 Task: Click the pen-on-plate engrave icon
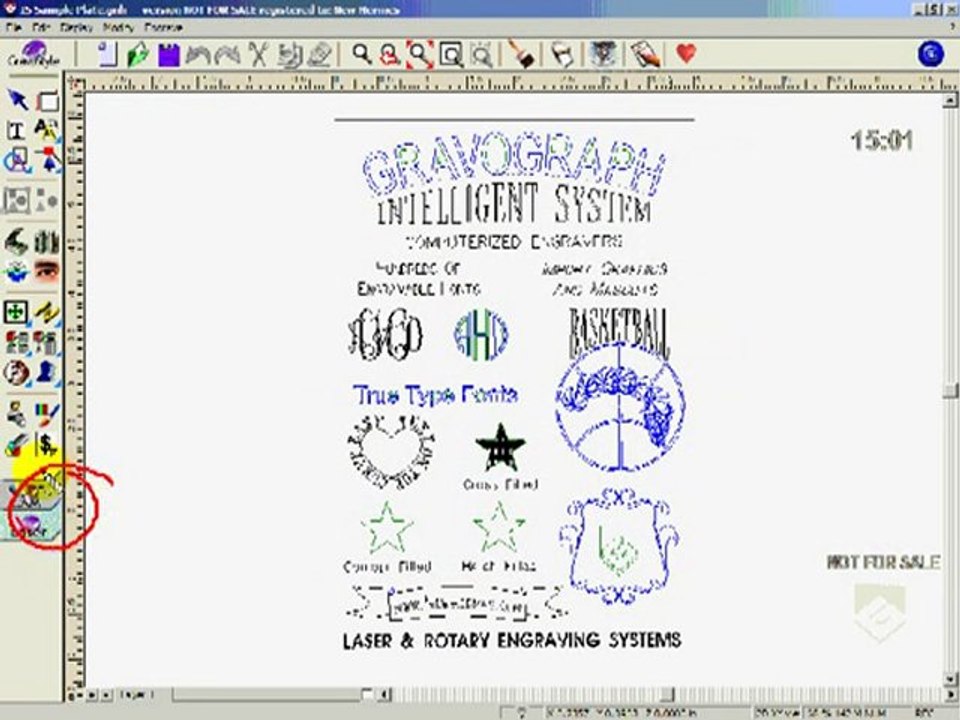coord(645,54)
